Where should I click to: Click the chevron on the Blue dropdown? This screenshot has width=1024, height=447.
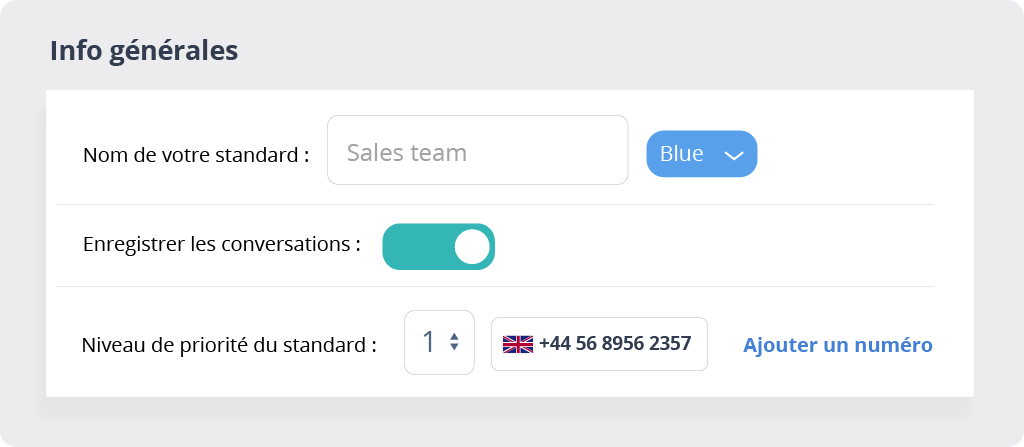[x=734, y=155]
